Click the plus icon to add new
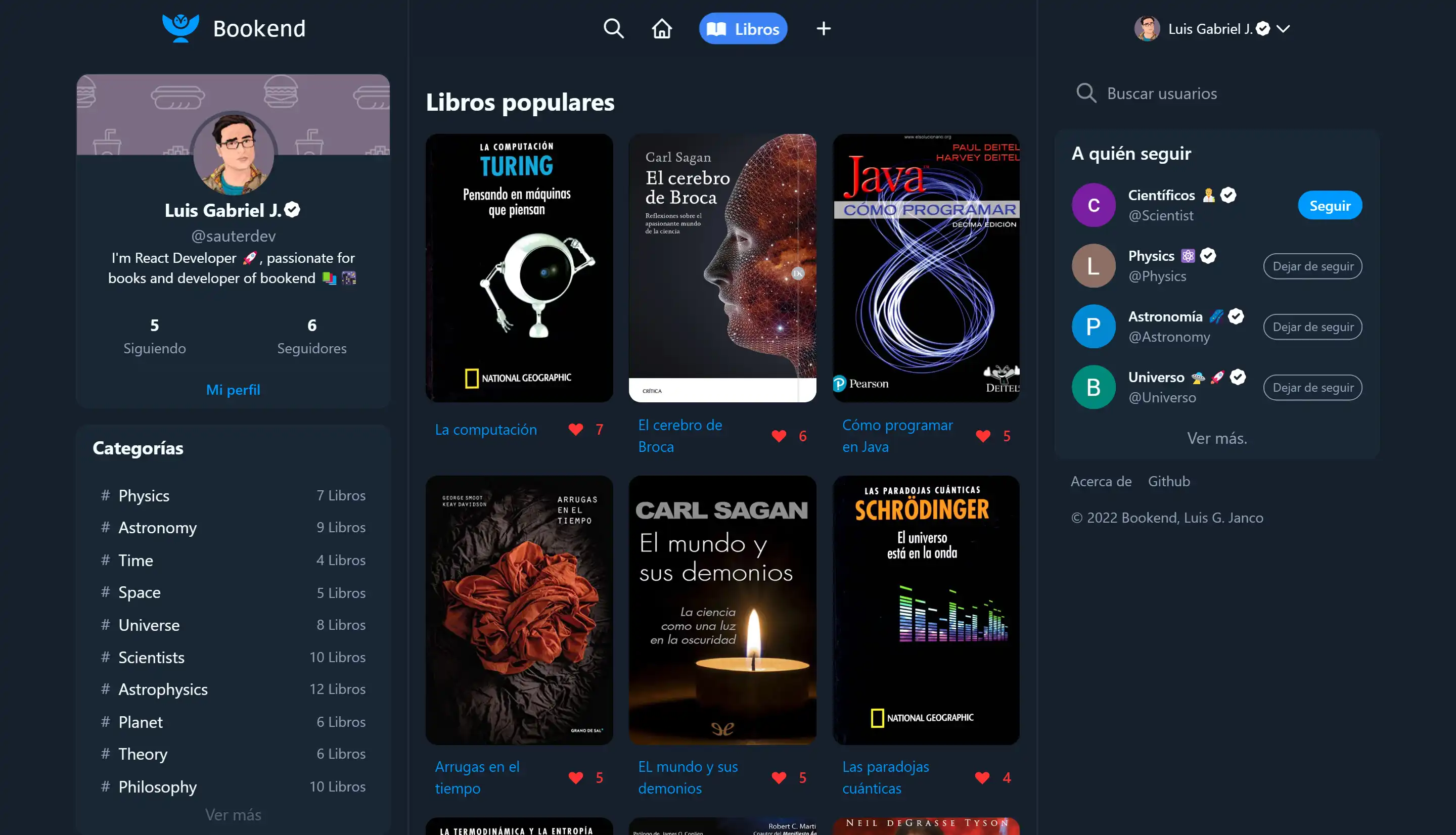This screenshot has height=835, width=1456. (823, 28)
